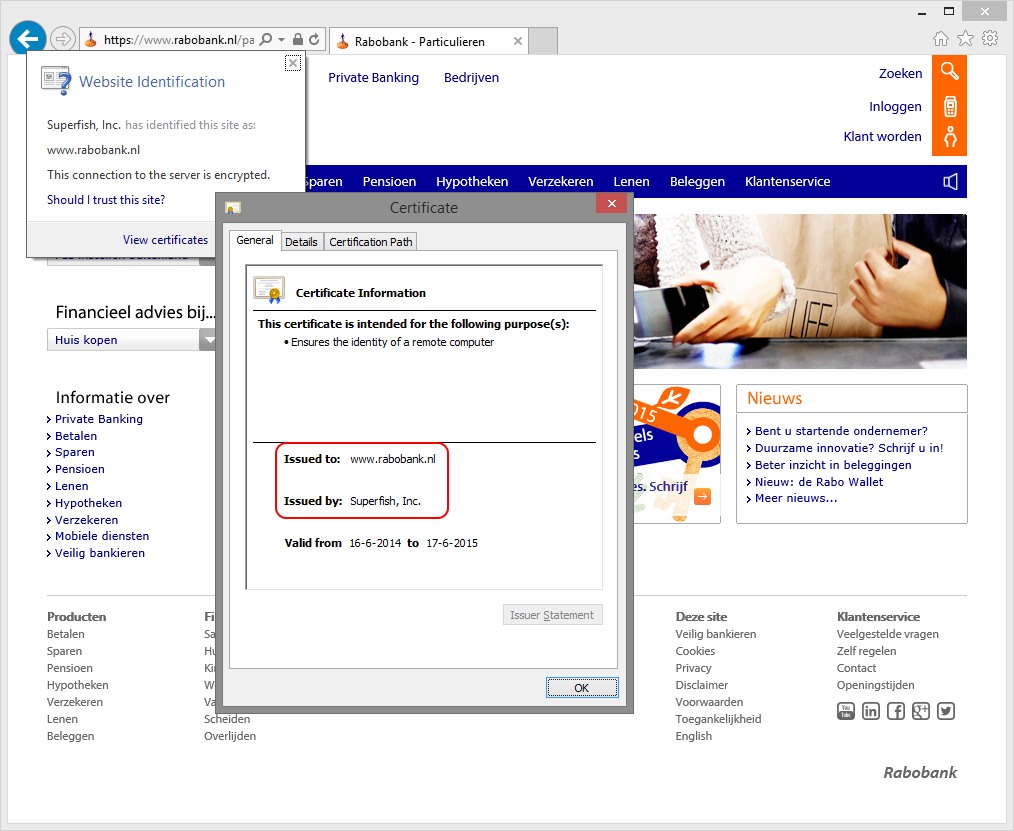Select Klantenservice in the blue navigation bar
This screenshot has width=1014, height=831.
pos(788,182)
